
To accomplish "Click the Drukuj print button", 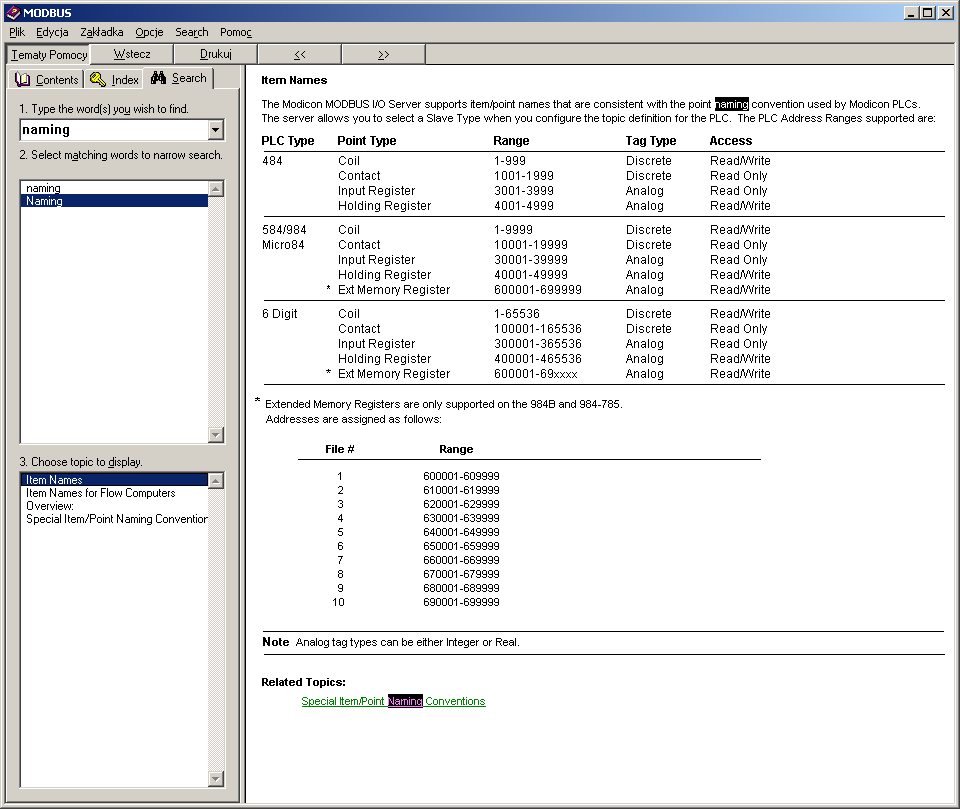I will [x=216, y=54].
